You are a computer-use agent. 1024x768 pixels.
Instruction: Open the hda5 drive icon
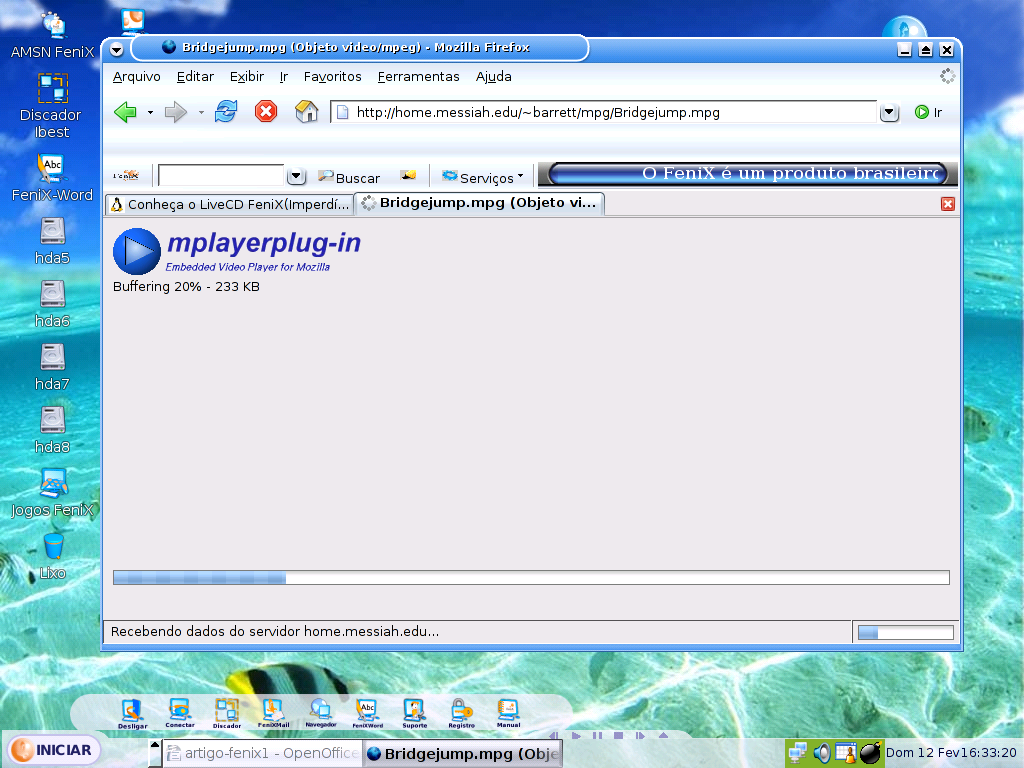[52, 241]
